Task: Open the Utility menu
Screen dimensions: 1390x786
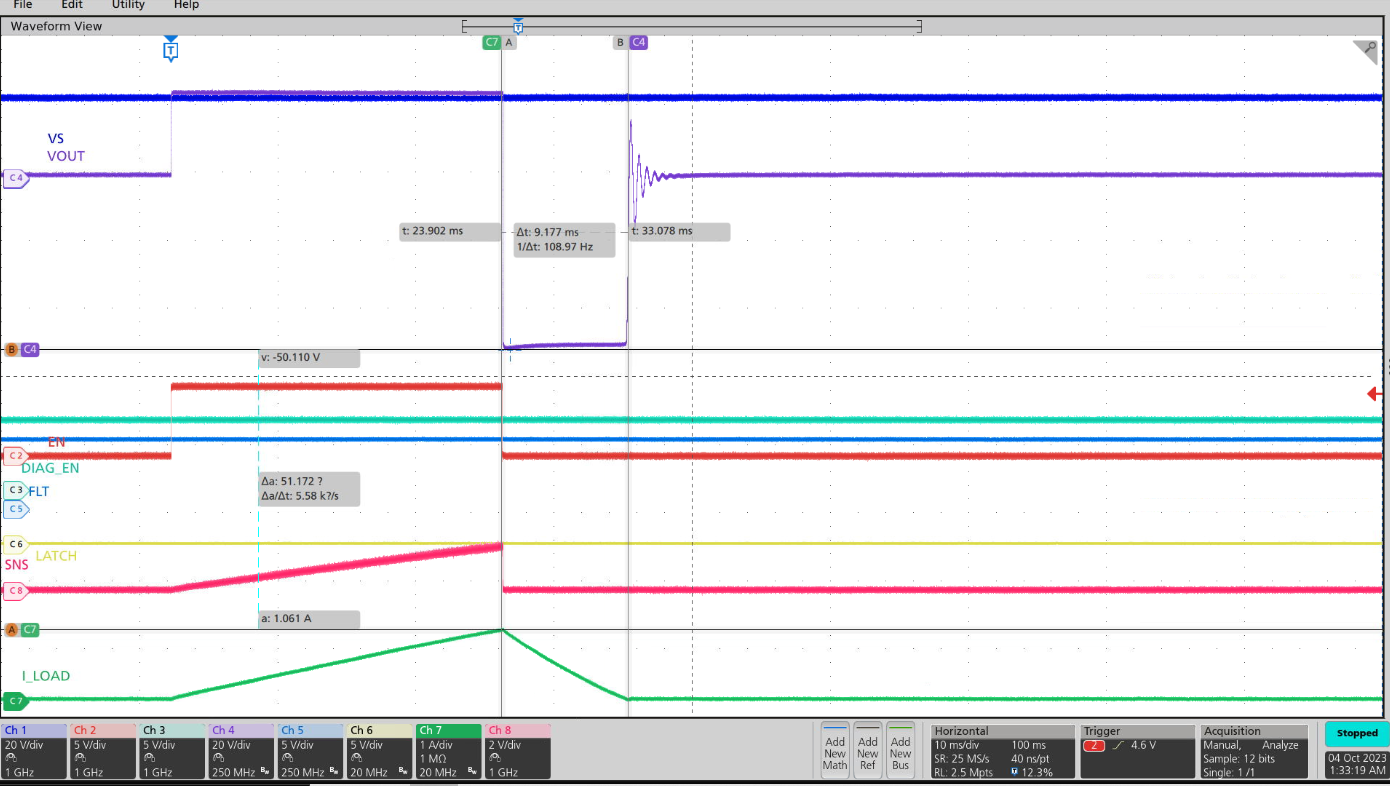Action: pos(128,5)
